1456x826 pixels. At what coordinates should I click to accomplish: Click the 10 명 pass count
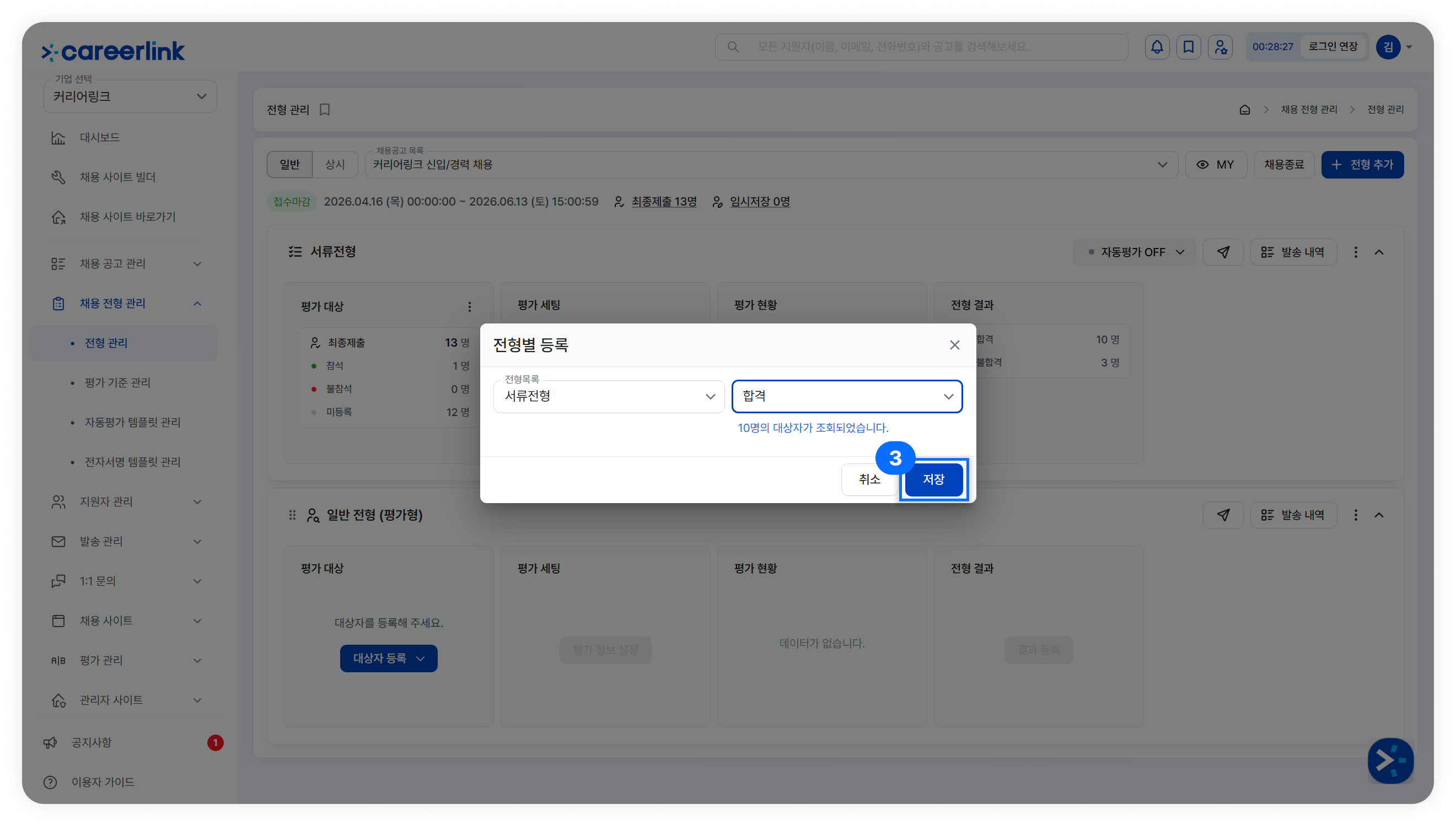[1107, 340]
